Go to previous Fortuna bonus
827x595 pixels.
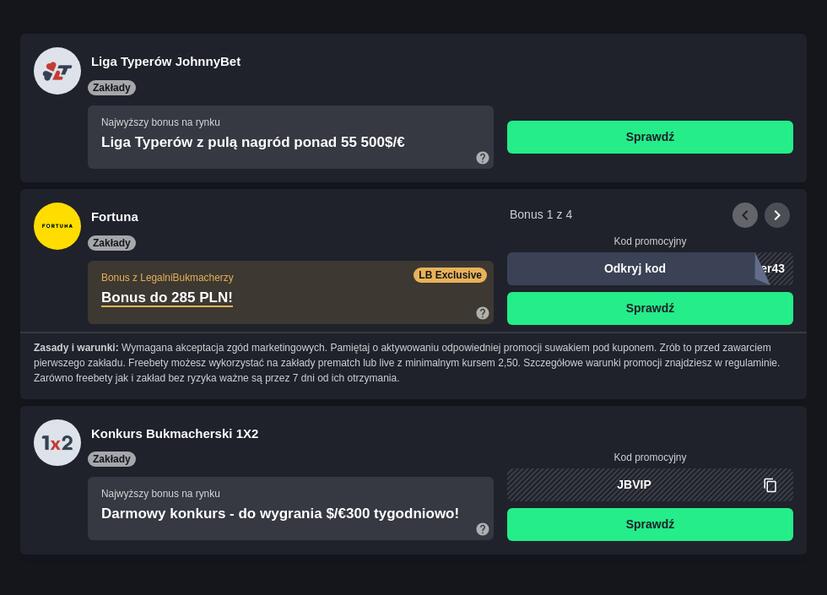(745, 215)
